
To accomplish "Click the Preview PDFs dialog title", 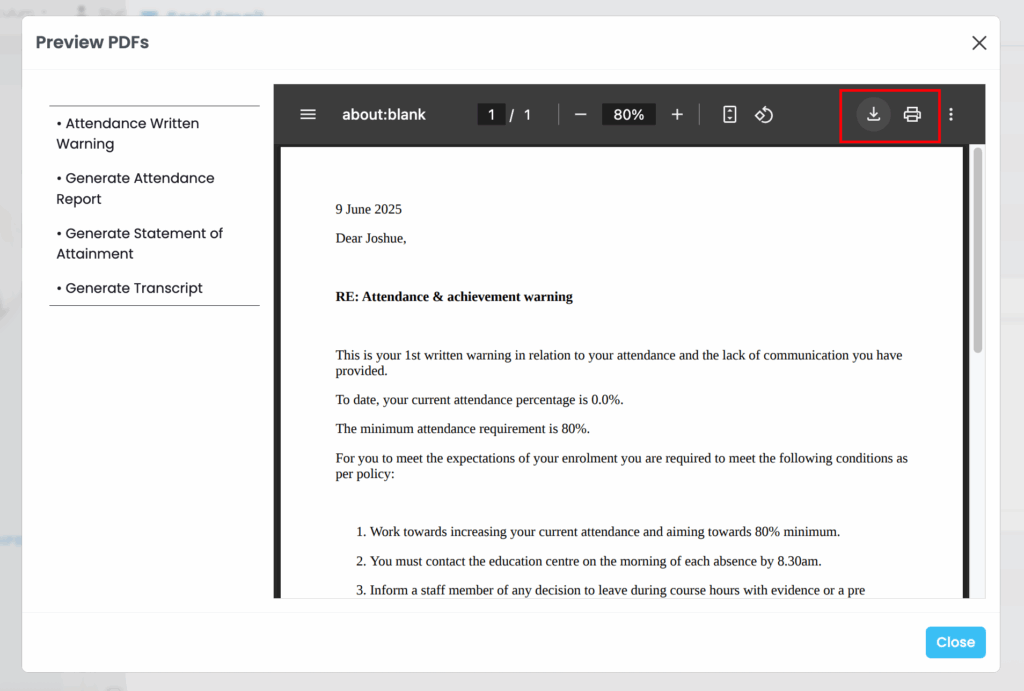I will 92,42.
